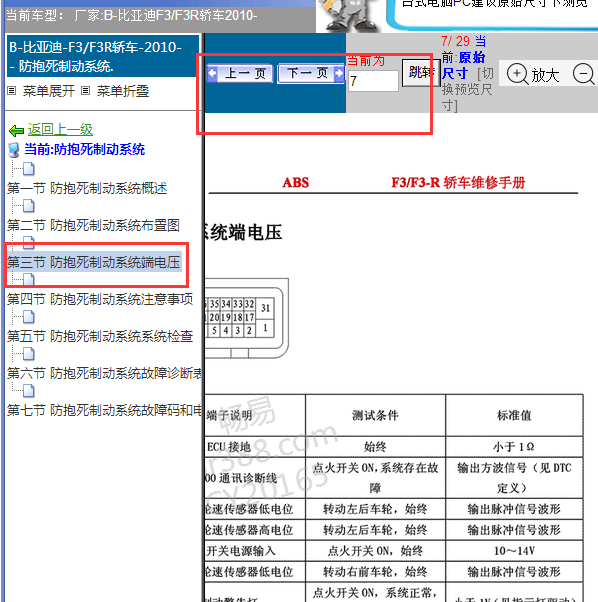Click the 放大 zoom in magnifier icon
Screen dimensions: 598x602
[517, 74]
